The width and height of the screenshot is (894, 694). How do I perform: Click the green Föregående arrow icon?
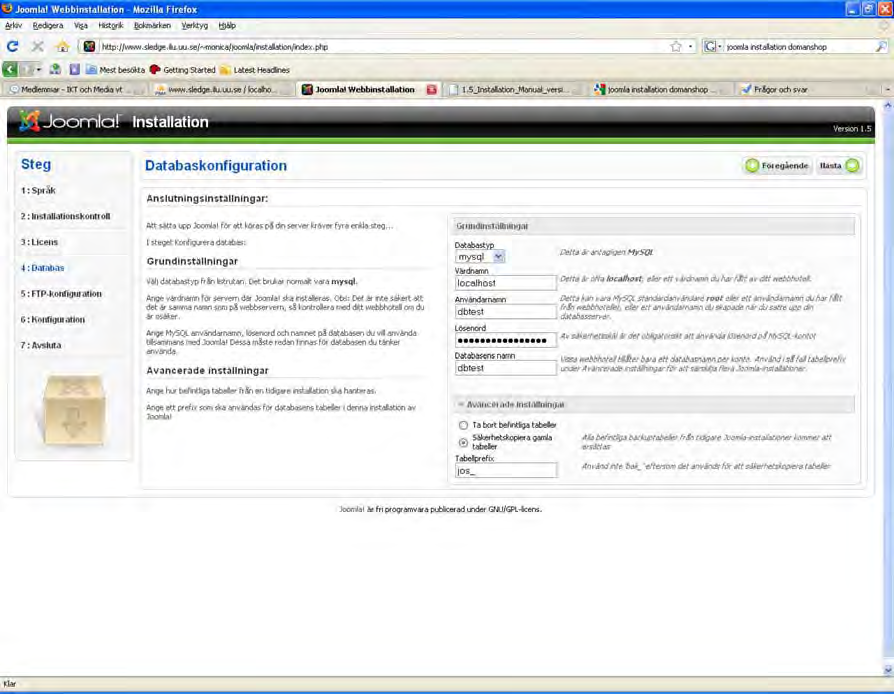tap(752, 165)
